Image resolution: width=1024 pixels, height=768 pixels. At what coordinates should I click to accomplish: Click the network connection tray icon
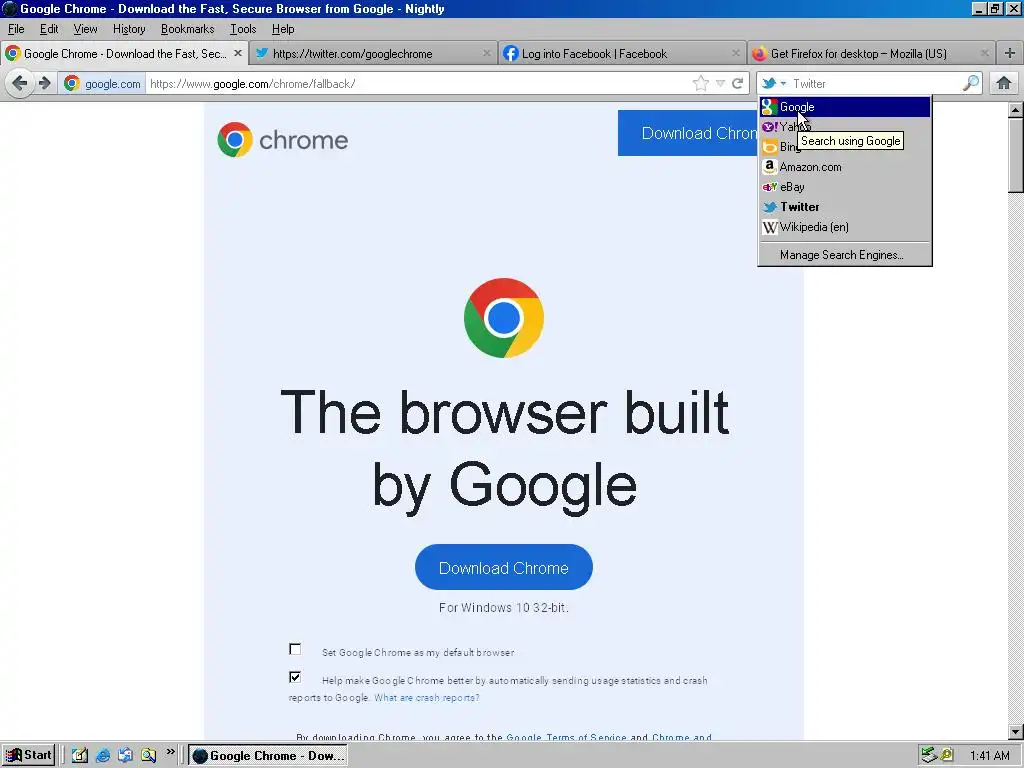click(929, 756)
